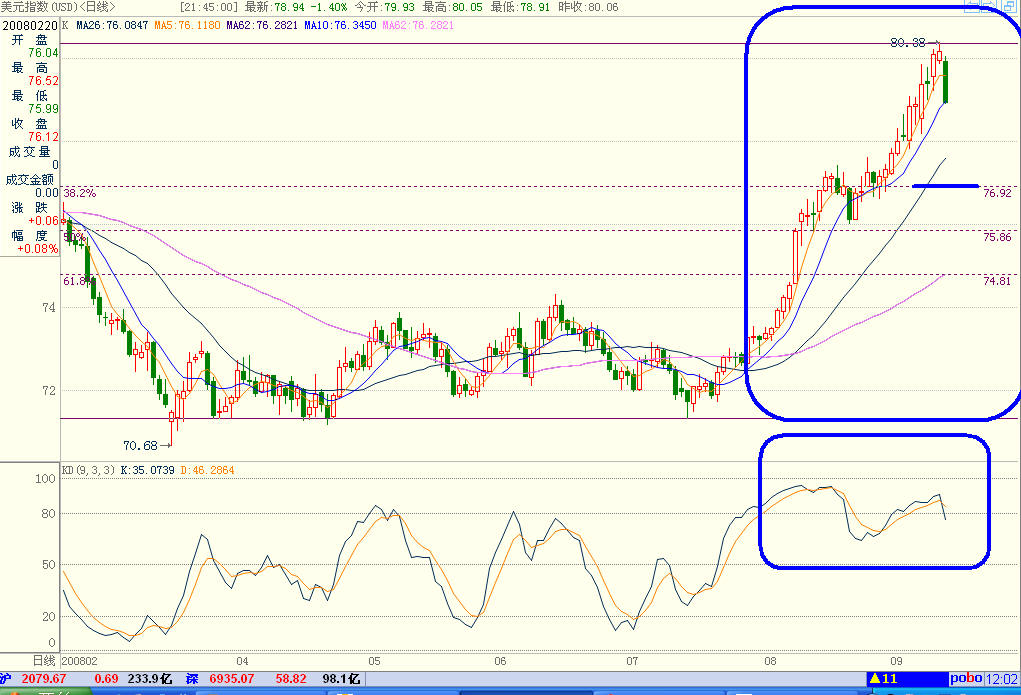
Task: Click the 05 month label on date axis
Action: (x=374, y=661)
